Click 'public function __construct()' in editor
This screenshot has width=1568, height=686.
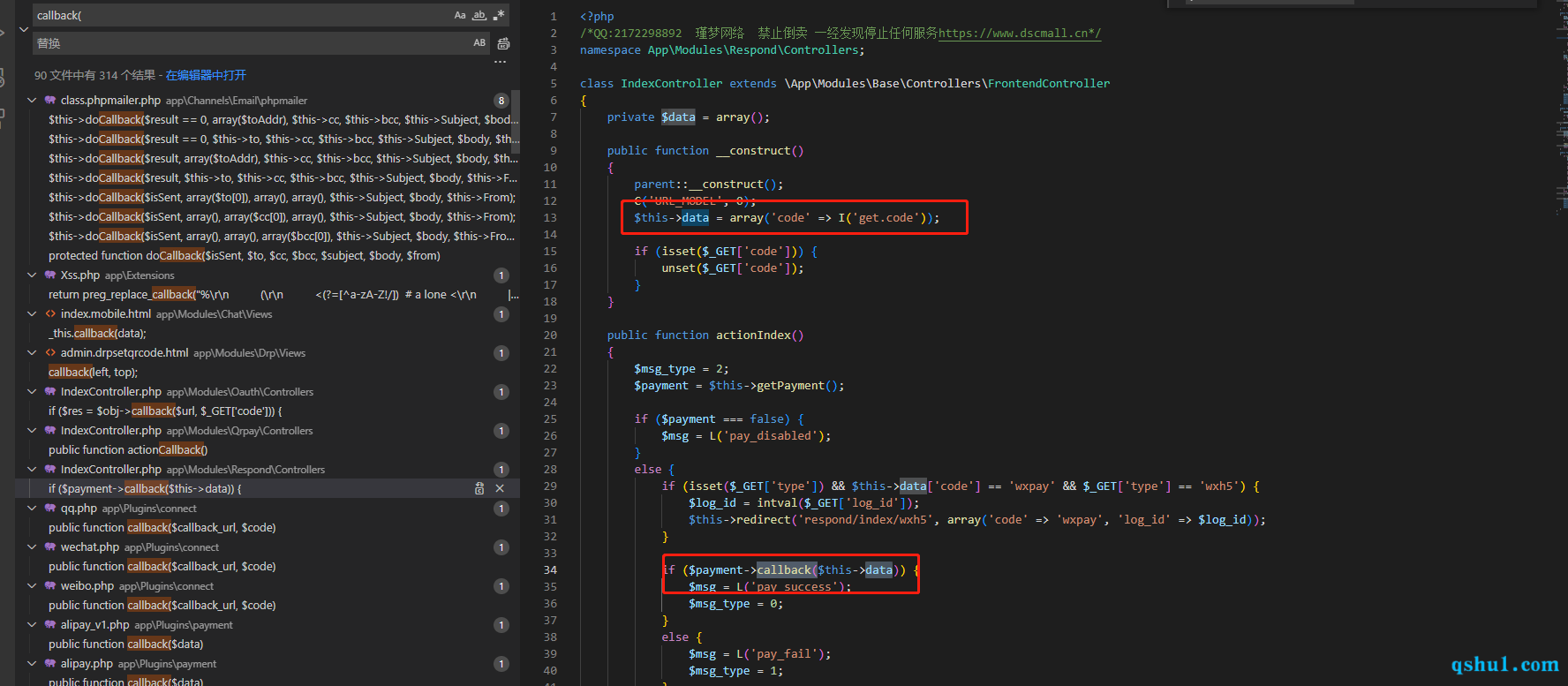point(705,151)
